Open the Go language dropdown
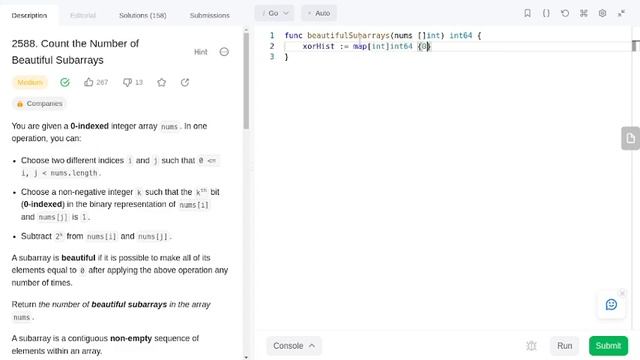 (274, 13)
